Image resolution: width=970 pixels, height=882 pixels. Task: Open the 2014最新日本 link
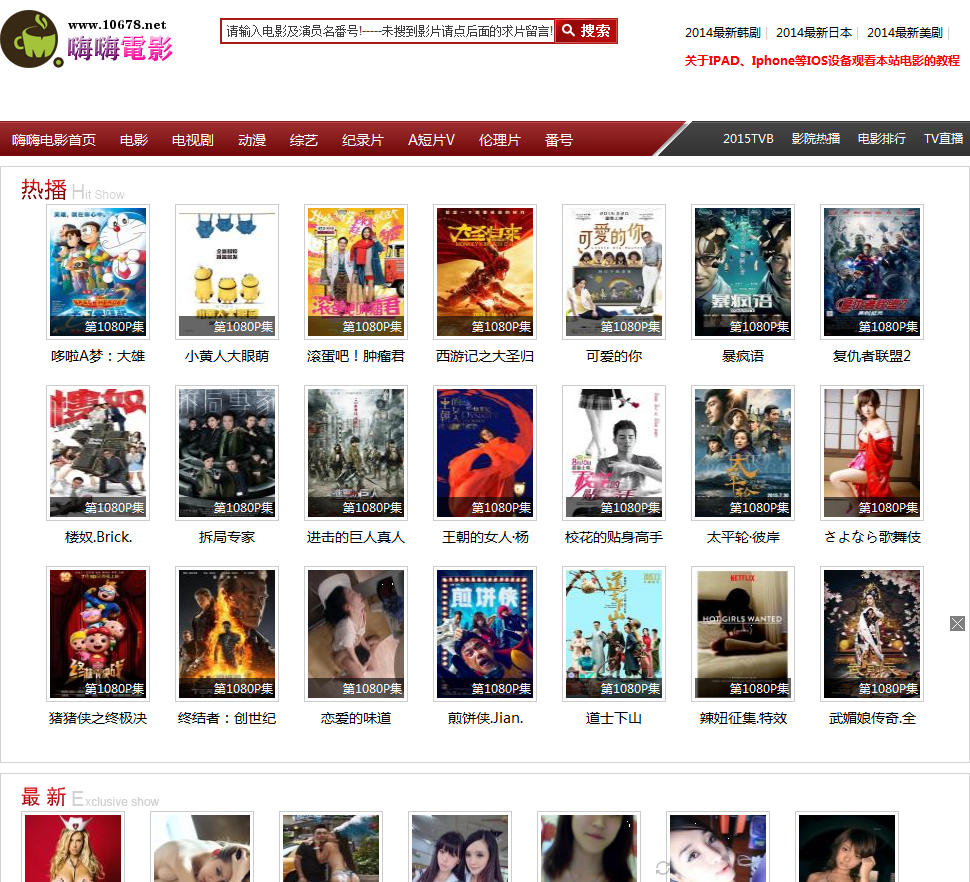pos(813,33)
